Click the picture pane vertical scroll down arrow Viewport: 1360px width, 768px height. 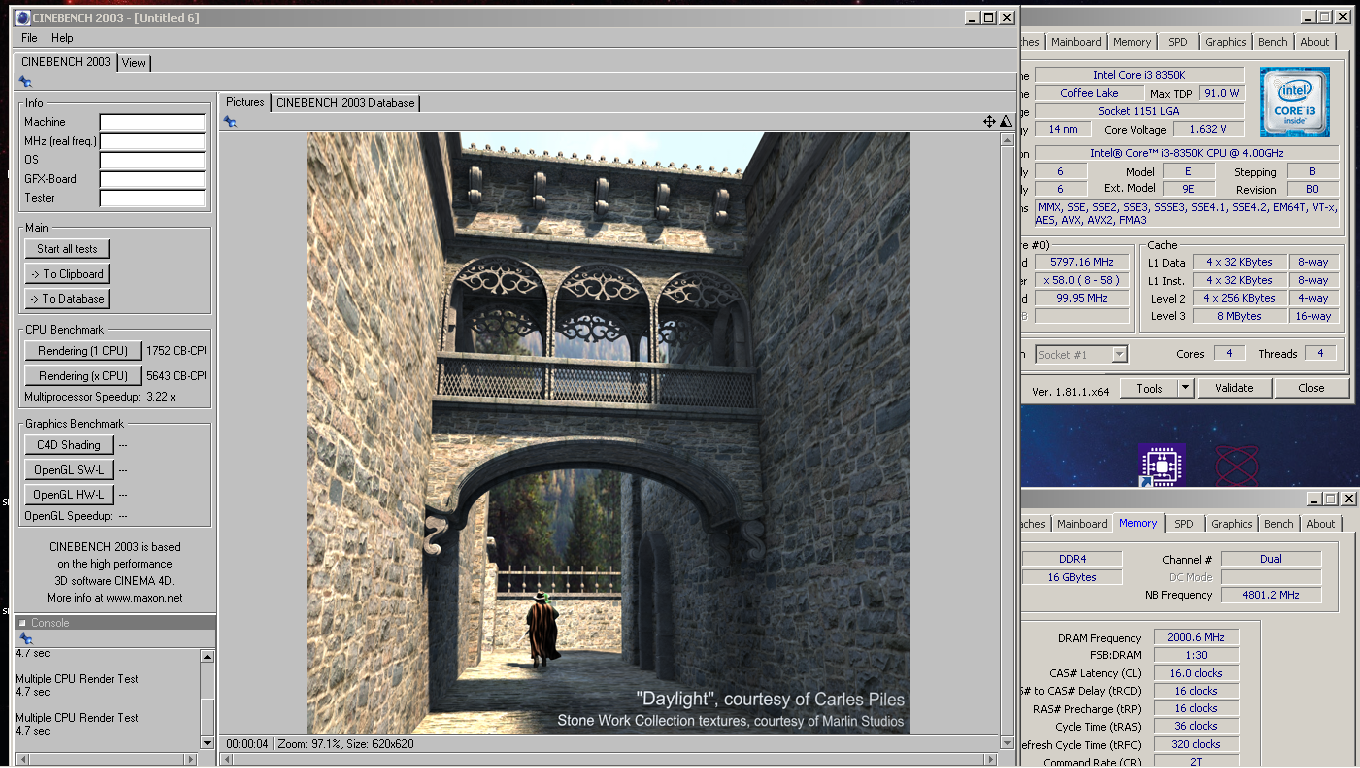(x=1007, y=742)
